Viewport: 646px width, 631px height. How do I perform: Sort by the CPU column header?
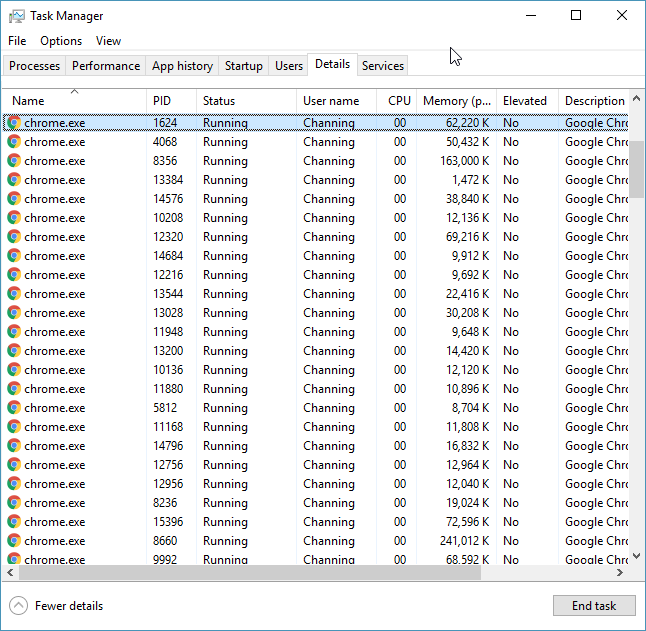[x=396, y=100]
